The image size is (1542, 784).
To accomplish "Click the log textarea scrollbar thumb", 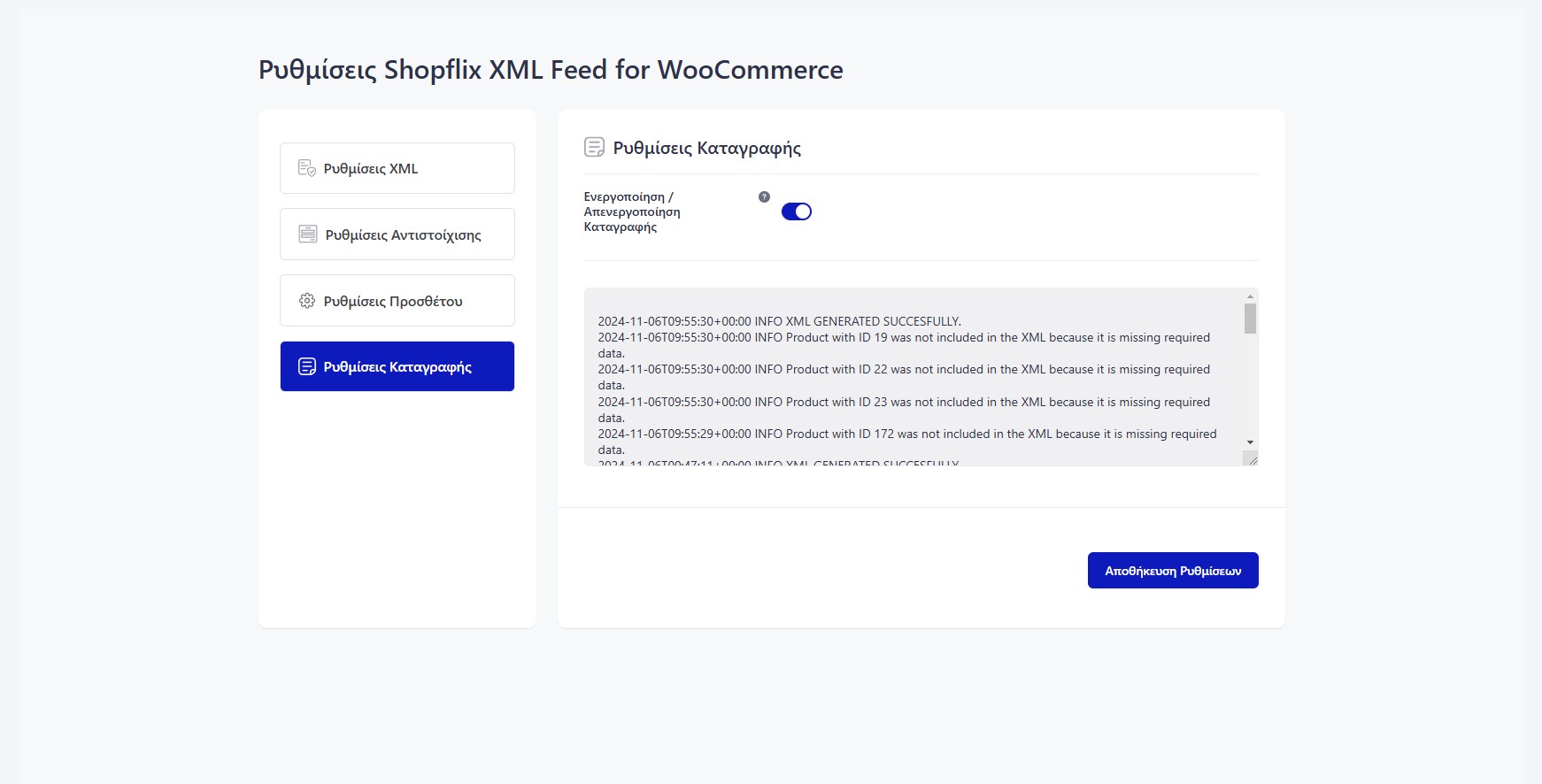I will 1250,319.
